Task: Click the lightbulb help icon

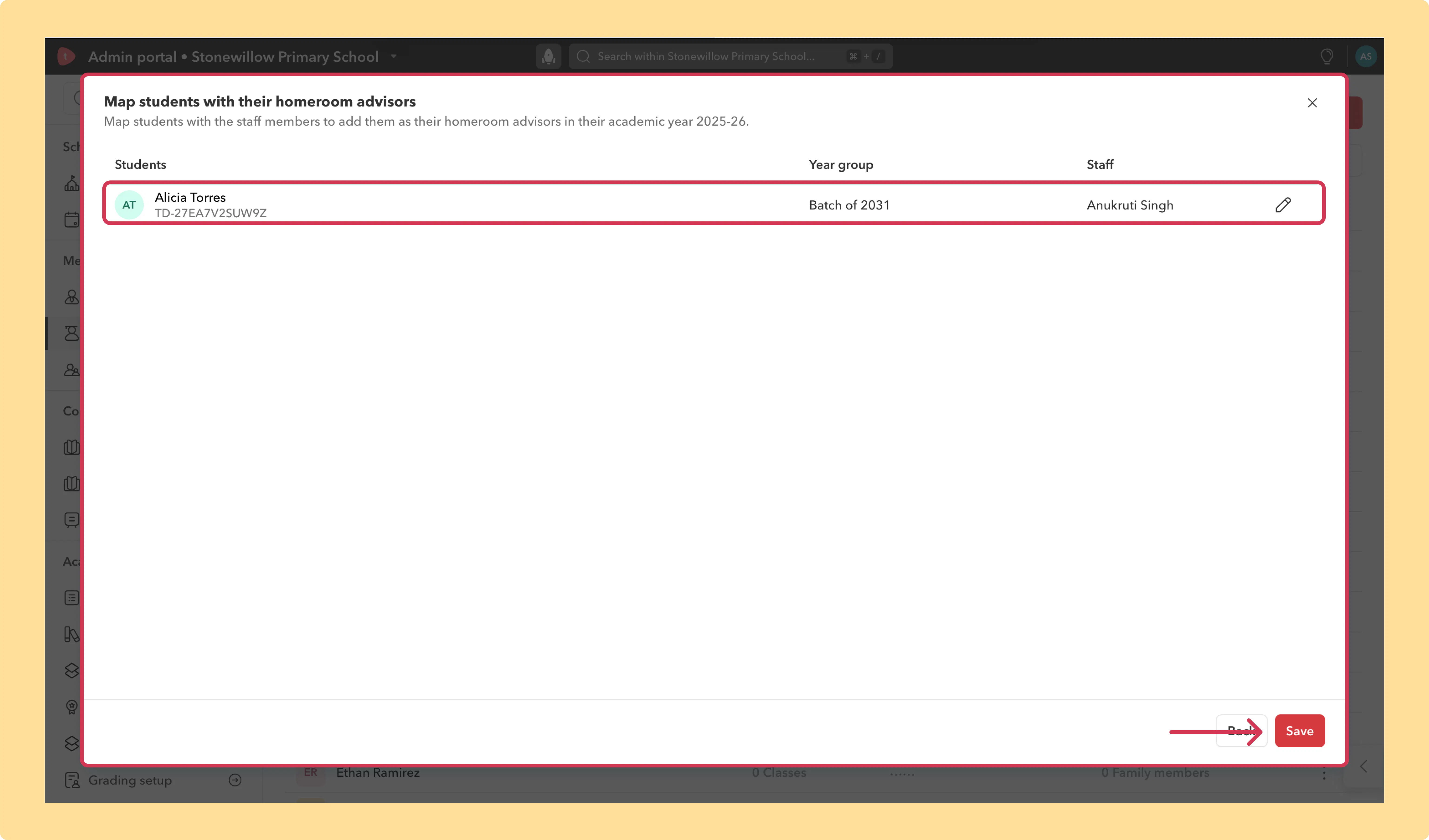Action: (1326, 56)
